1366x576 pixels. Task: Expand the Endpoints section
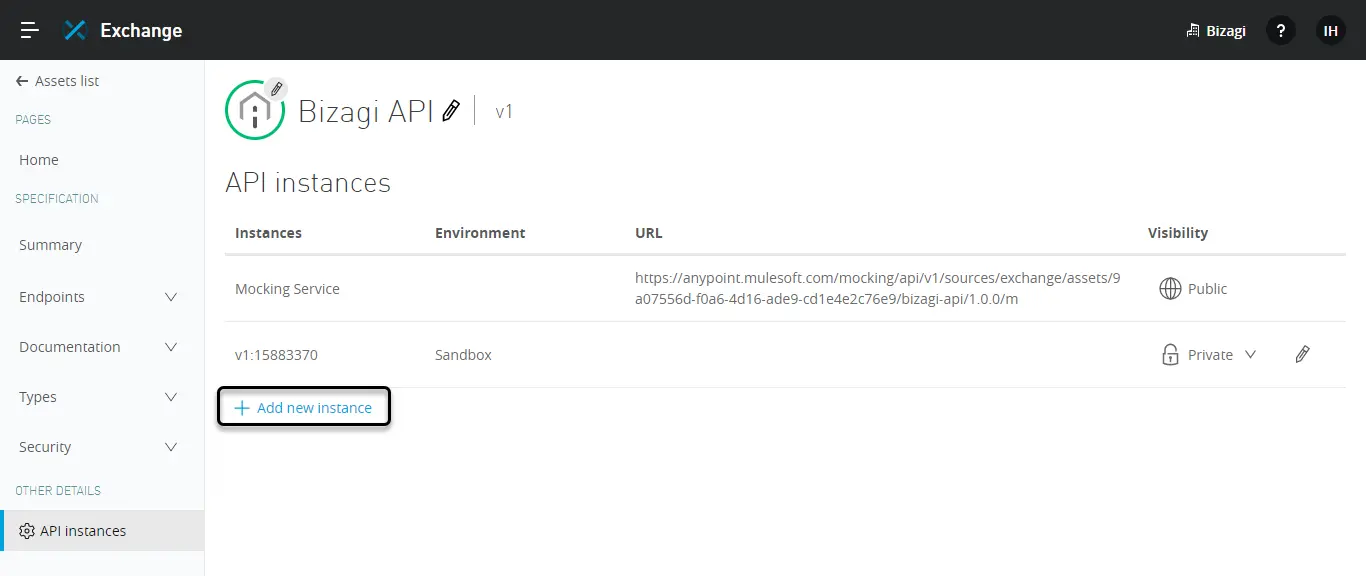tap(171, 297)
